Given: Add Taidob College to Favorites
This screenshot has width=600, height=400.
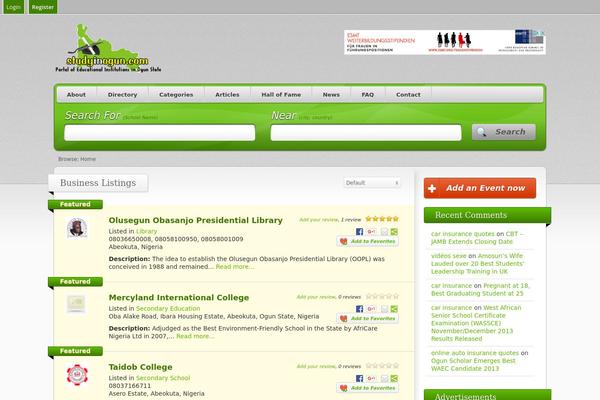Looking at the screenshot, I should [x=368, y=388].
